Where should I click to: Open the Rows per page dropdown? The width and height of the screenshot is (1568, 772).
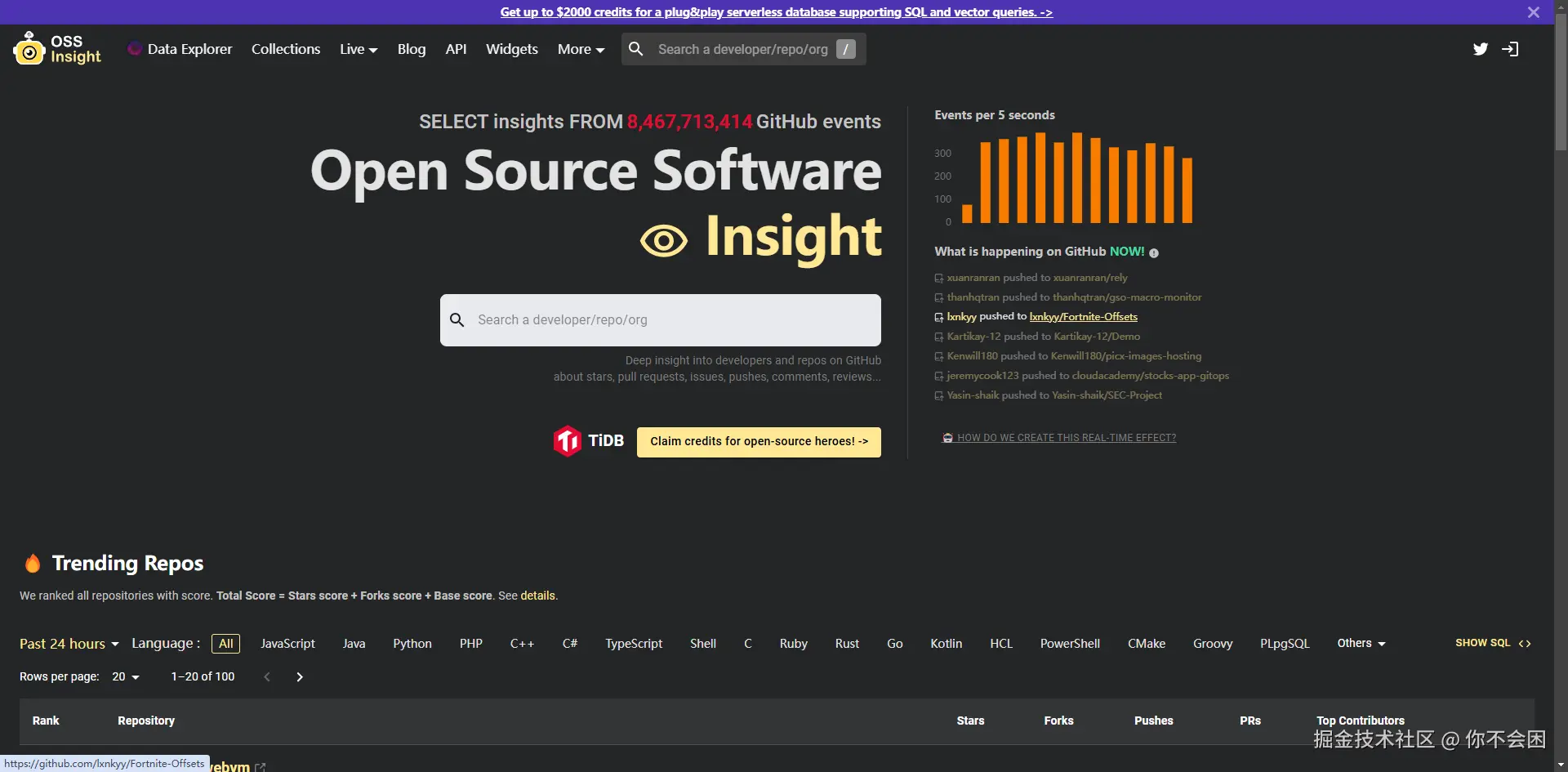pos(126,676)
